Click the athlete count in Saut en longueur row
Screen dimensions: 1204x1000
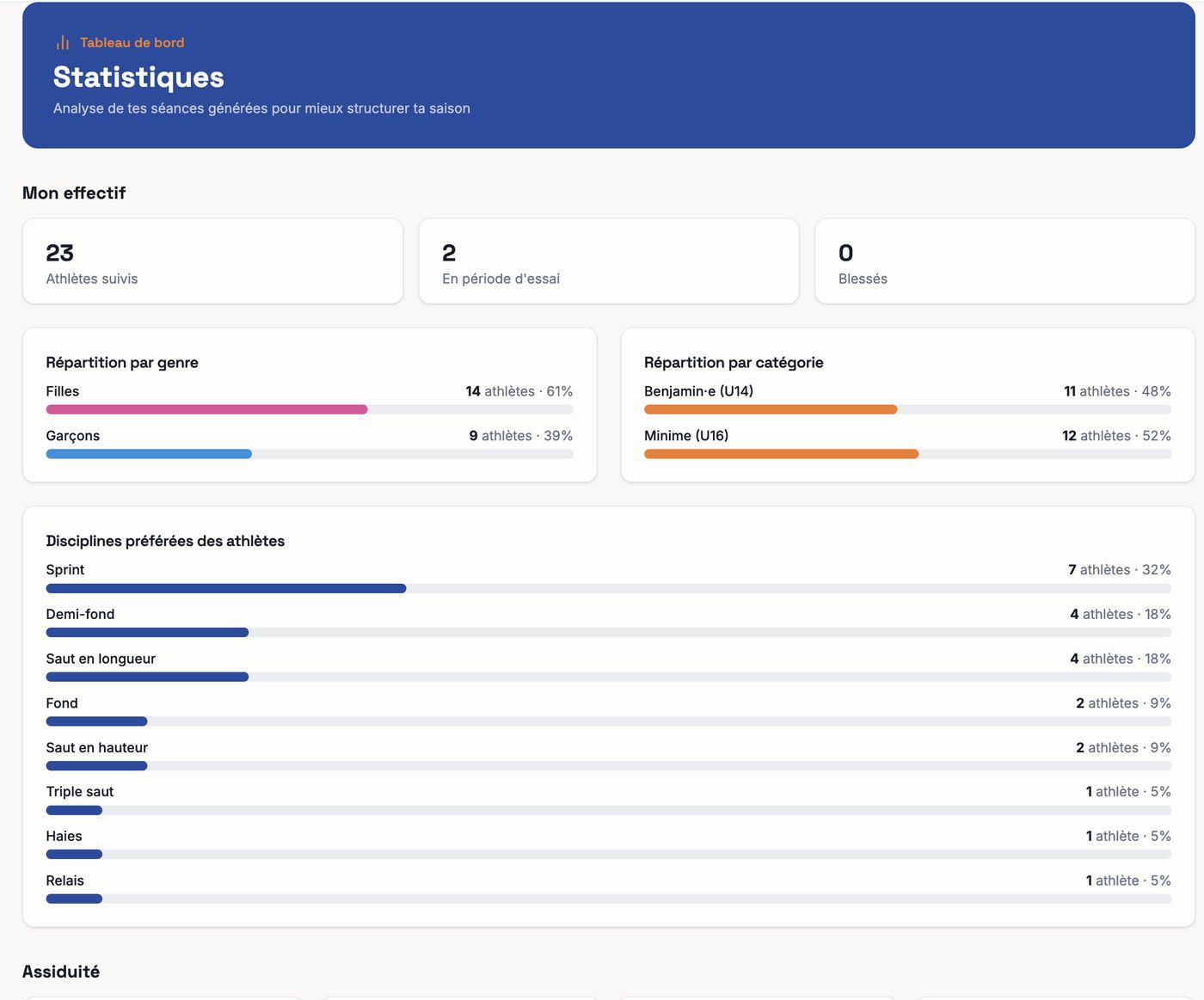tap(1121, 659)
